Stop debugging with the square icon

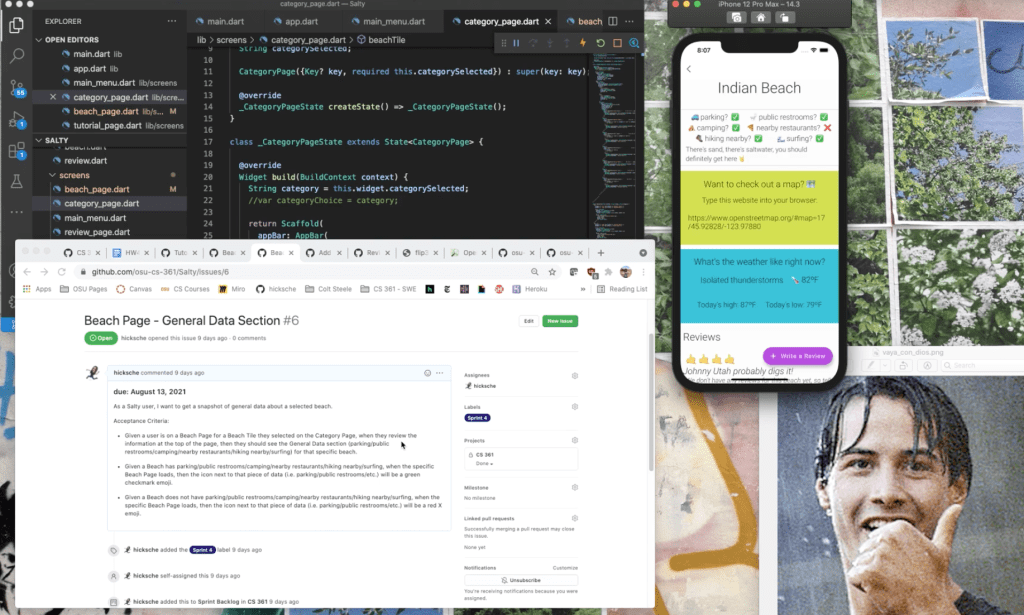tap(617, 43)
